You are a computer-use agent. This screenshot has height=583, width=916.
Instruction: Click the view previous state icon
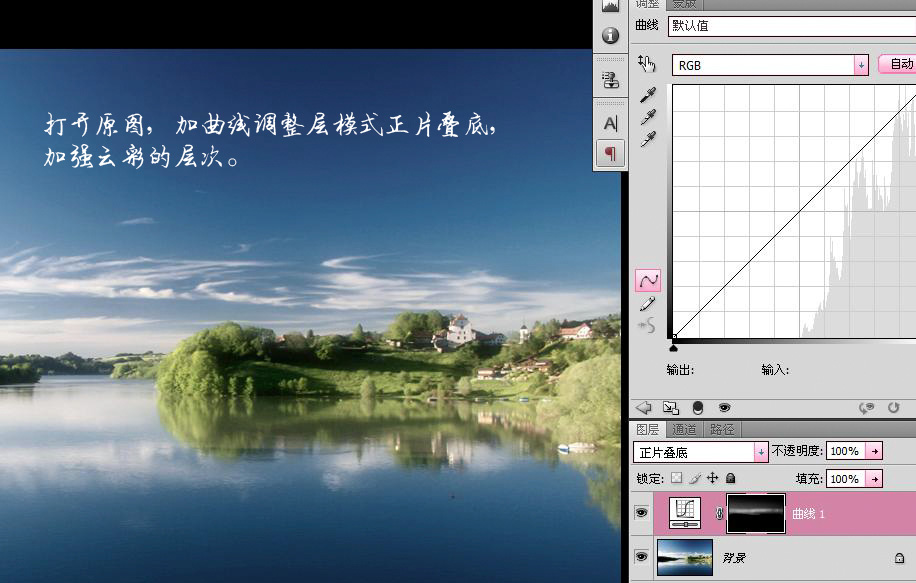867,408
